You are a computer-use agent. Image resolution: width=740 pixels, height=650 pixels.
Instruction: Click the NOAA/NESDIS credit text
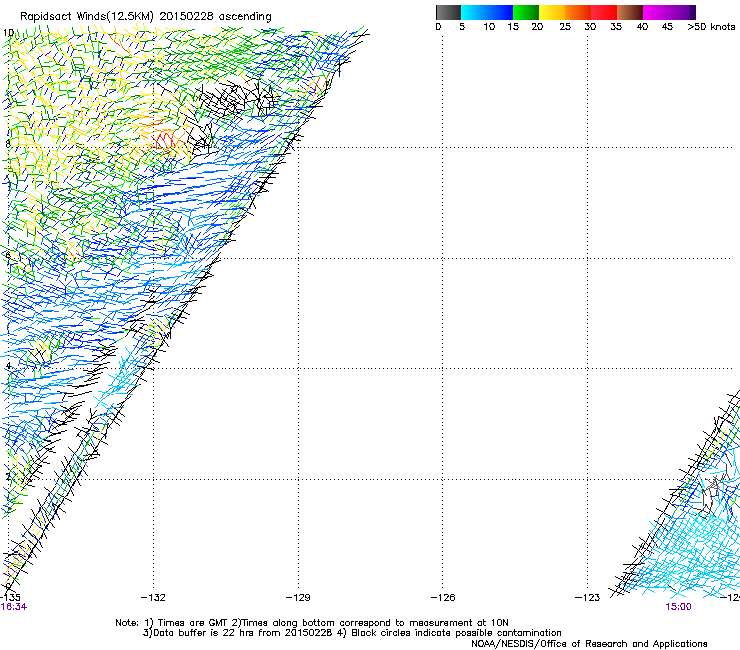(x=589, y=644)
